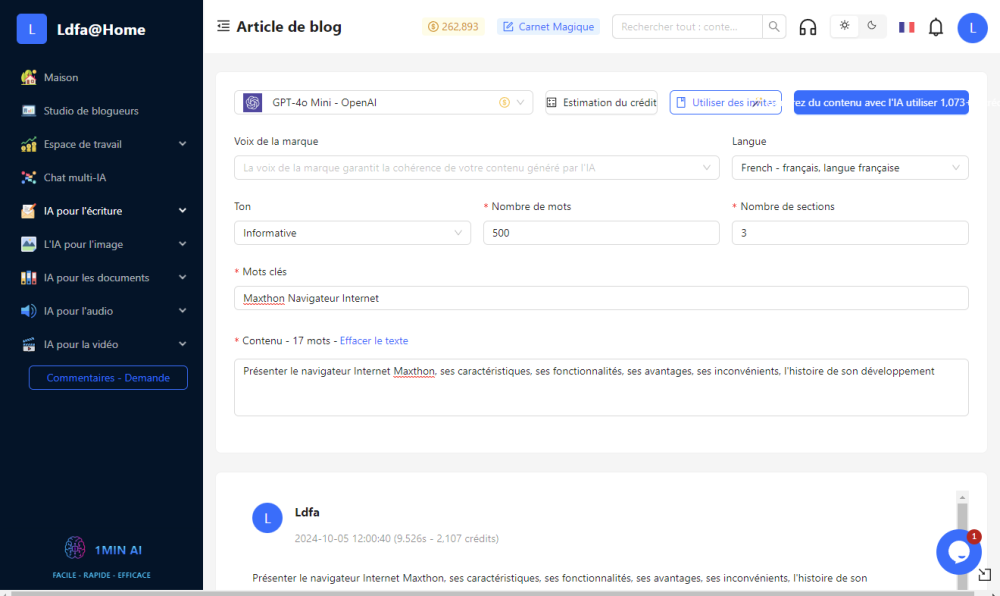Viewport: 1000px width, 596px height.
Task: Click the sidebar collapse menu icon
Action: 223,27
